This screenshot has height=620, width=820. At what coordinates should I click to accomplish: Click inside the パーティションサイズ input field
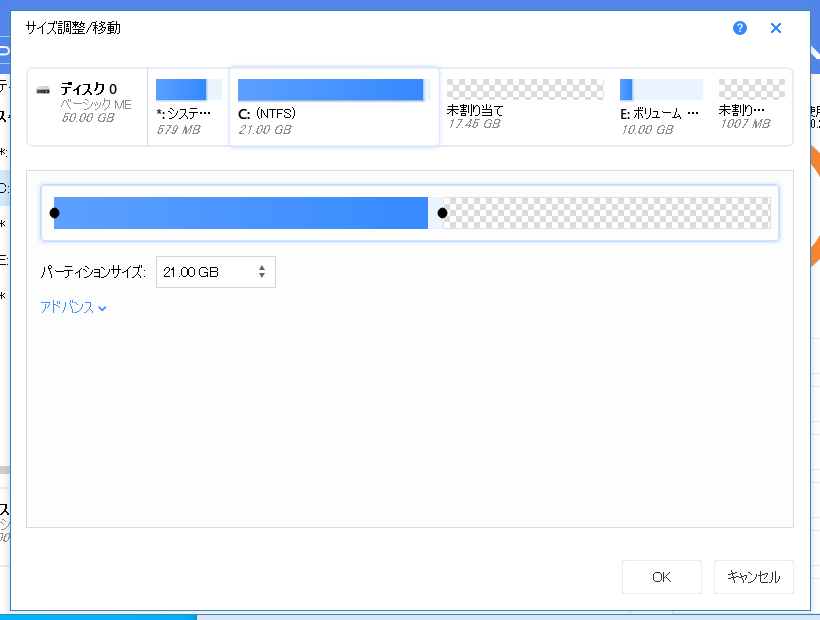200,271
